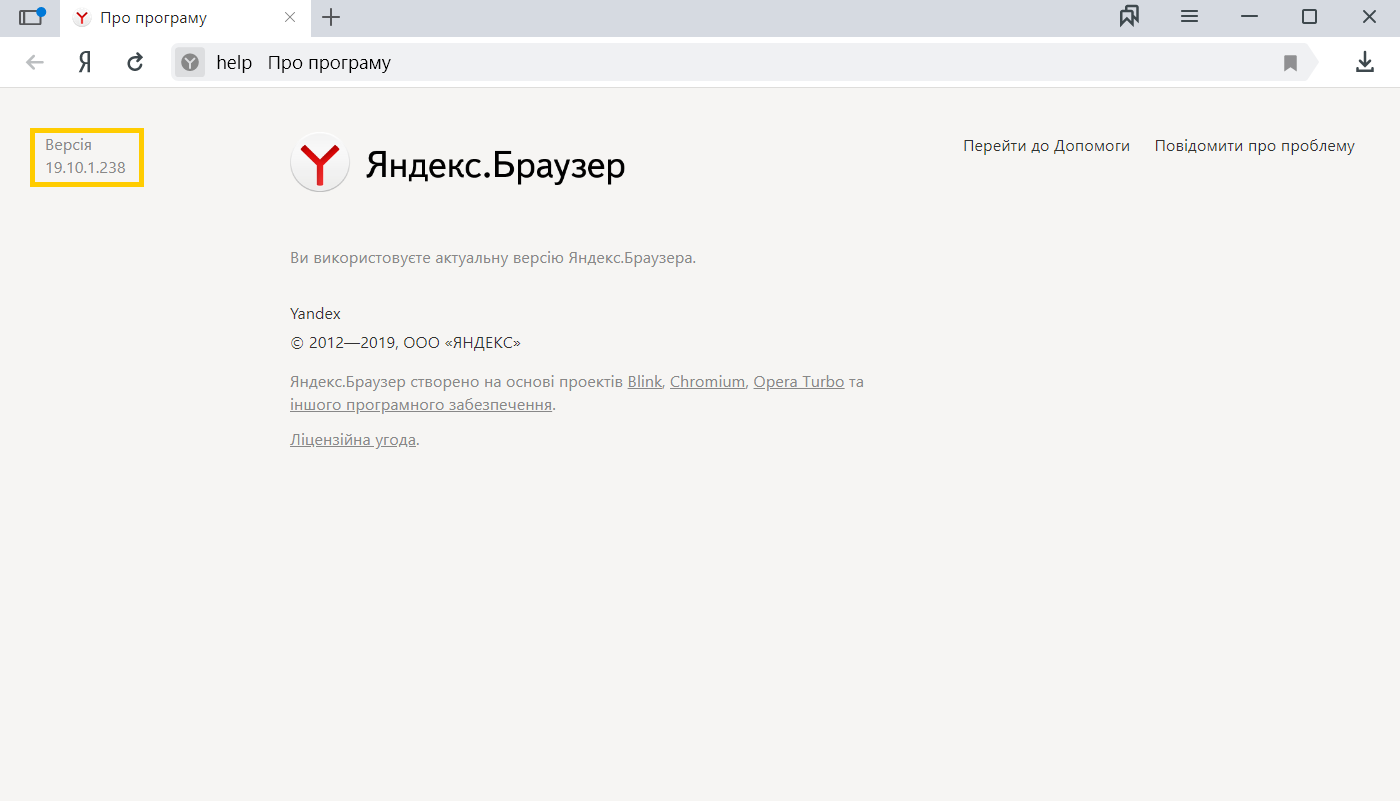1400x801 pixels.
Task: Click the site info icon in address bar
Action: click(x=190, y=63)
